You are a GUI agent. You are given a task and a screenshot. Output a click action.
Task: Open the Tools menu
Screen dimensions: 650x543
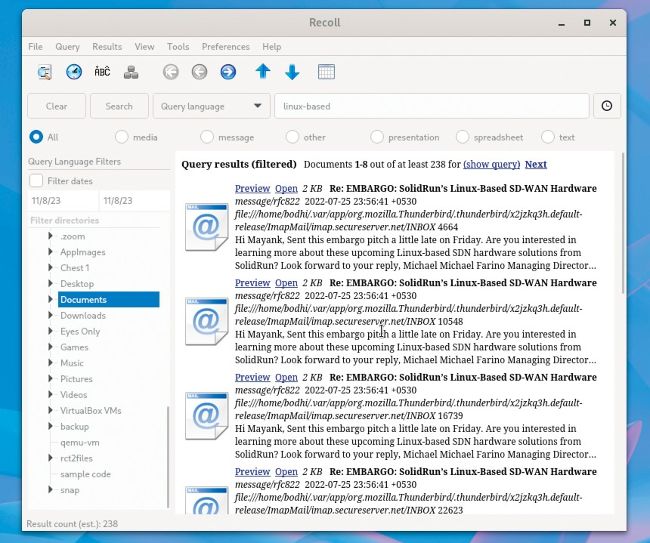tap(178, 47)
